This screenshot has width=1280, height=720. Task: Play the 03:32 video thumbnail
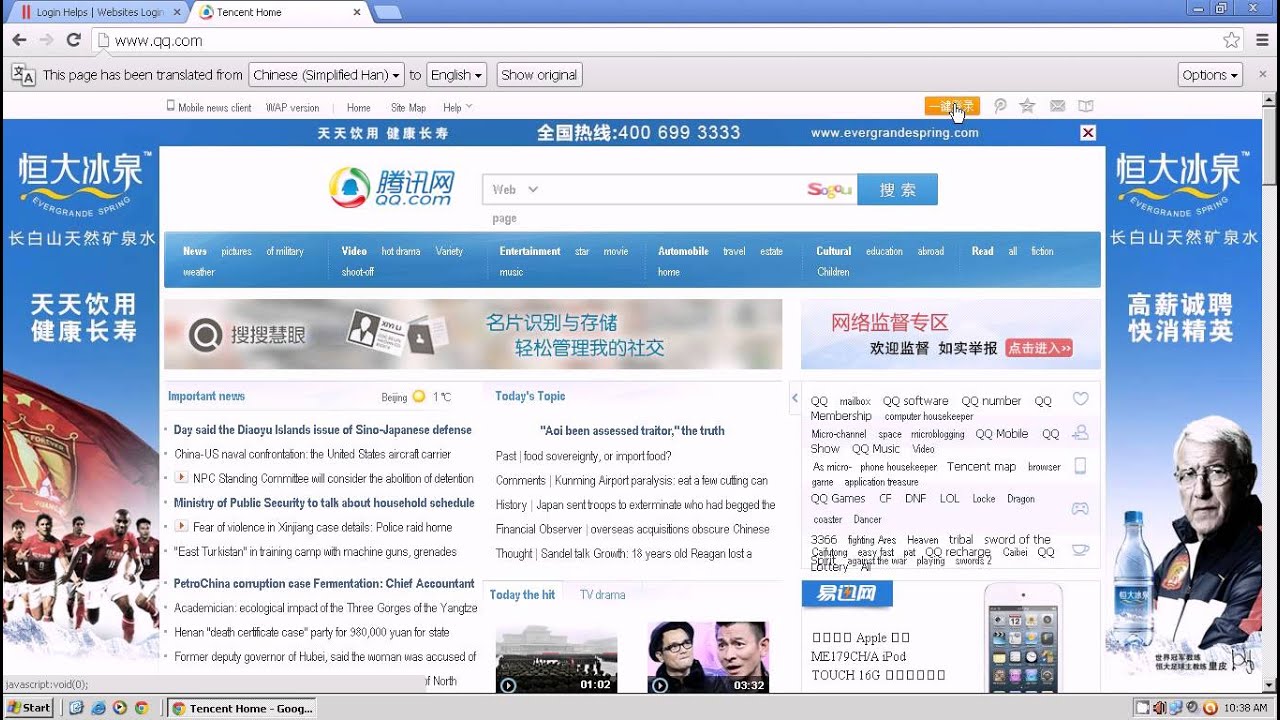[x=708, y=657]
